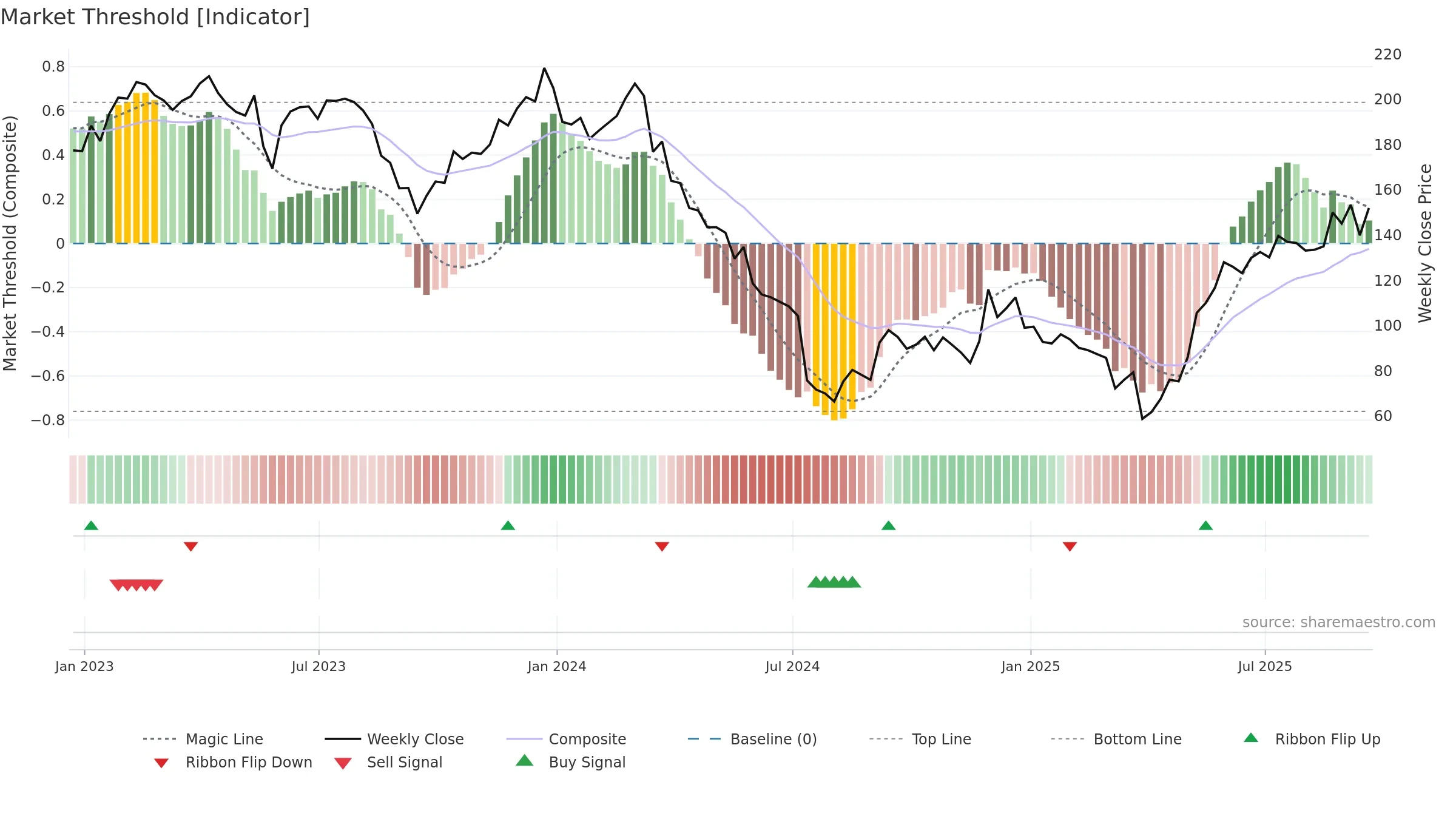1456x819 pixels.
Task: Click the 60 right axis tick label
Action: click(1383, 416)
